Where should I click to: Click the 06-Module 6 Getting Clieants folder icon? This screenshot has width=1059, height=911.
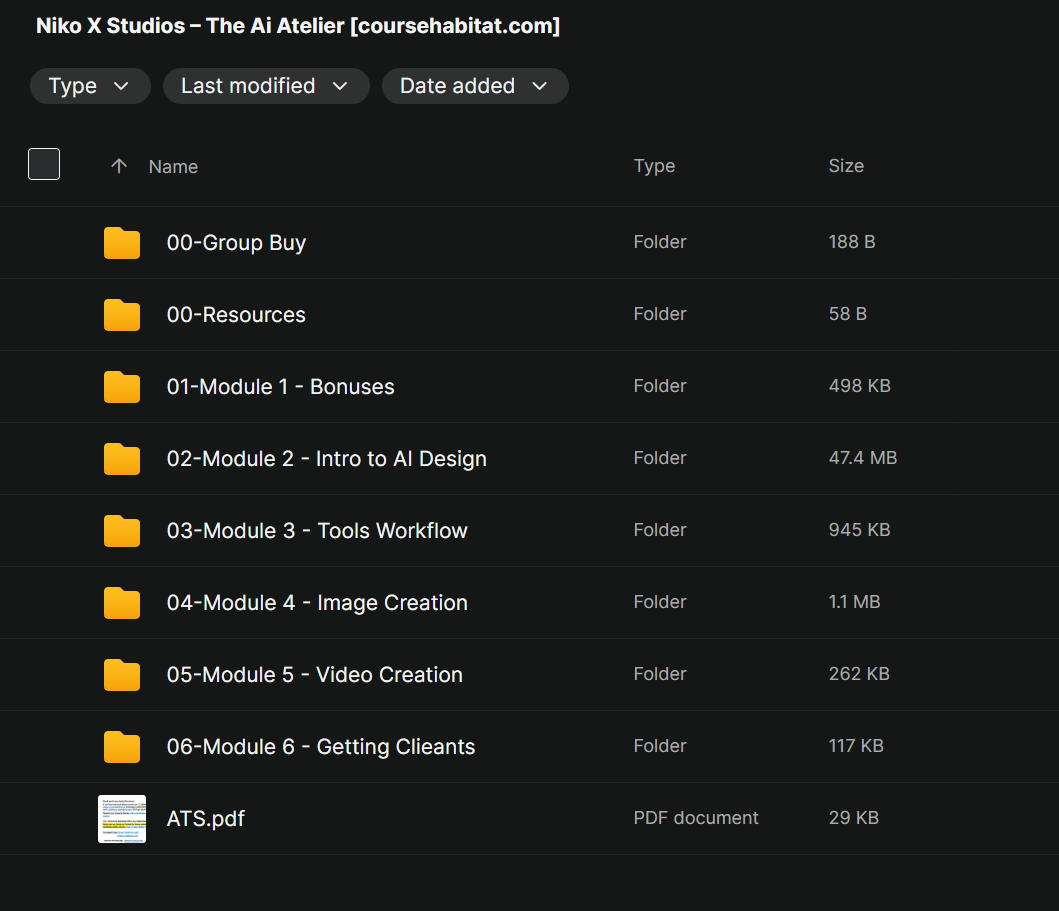point(122,747)
